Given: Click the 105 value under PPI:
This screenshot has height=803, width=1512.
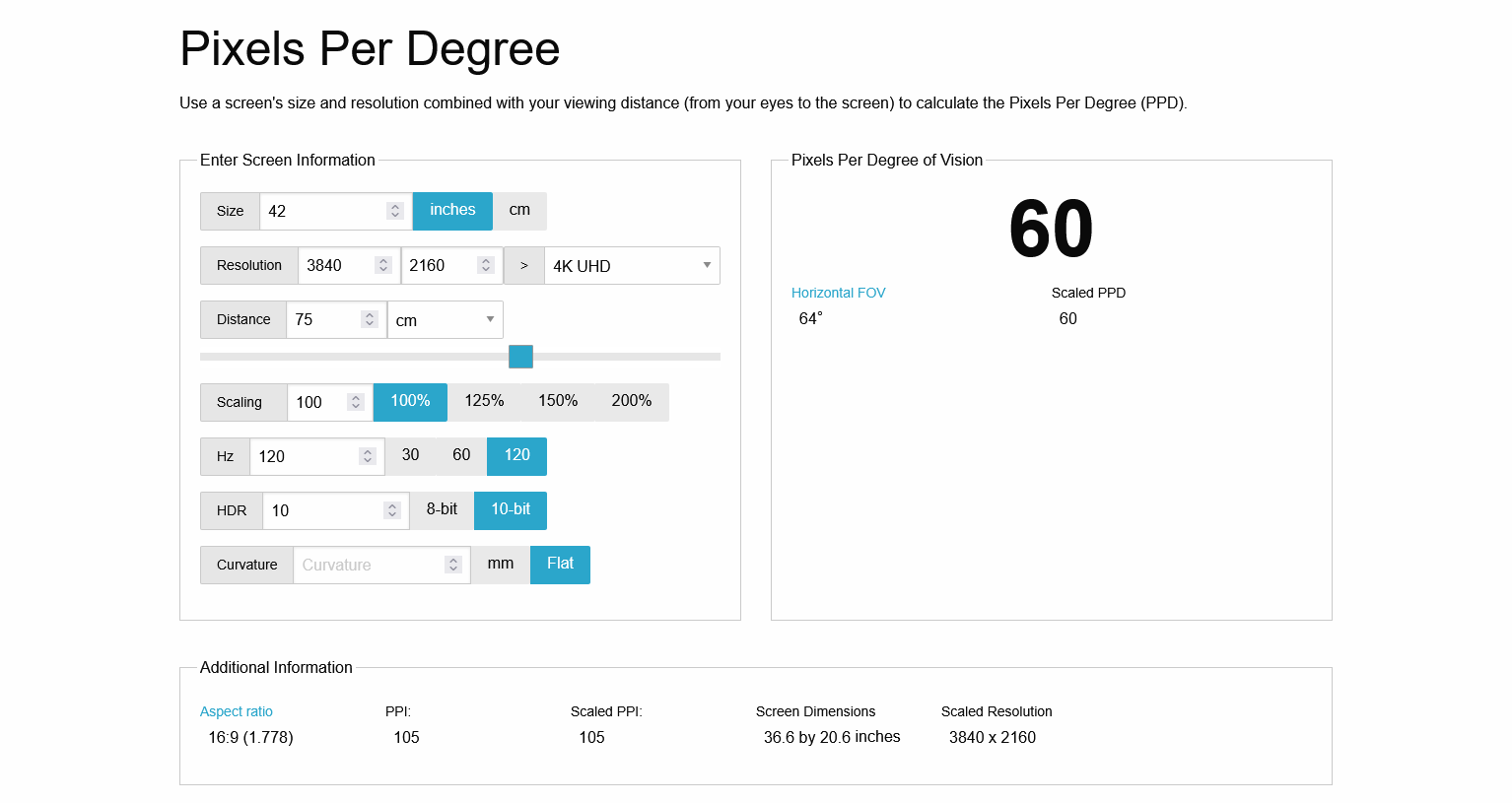Looking at the screenshot, I should tap(406, 737).
